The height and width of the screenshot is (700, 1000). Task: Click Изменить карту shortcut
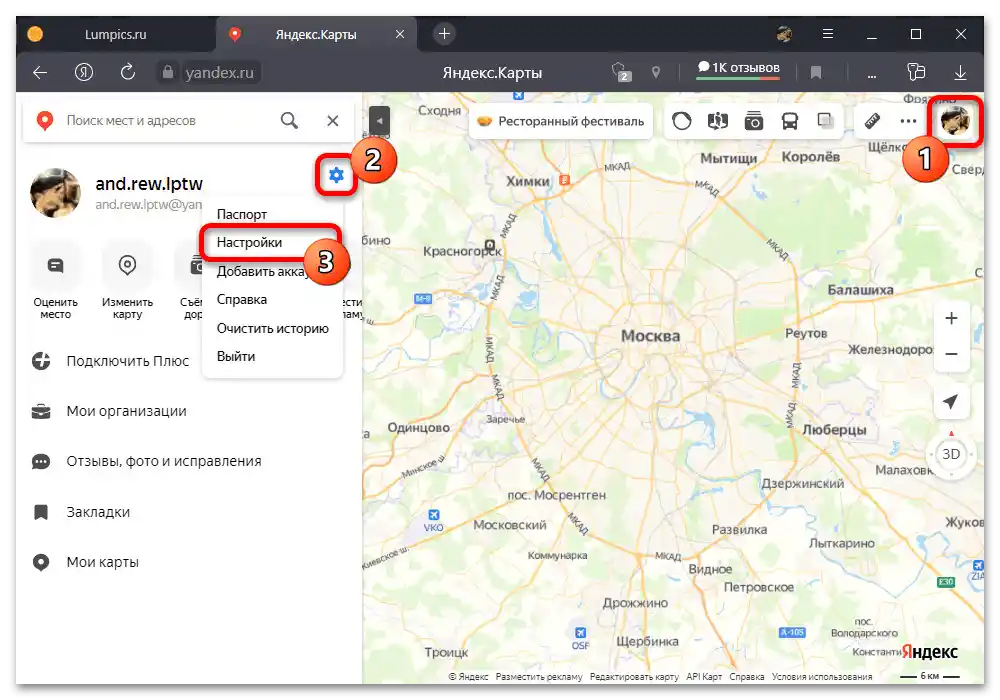(128, 281)
